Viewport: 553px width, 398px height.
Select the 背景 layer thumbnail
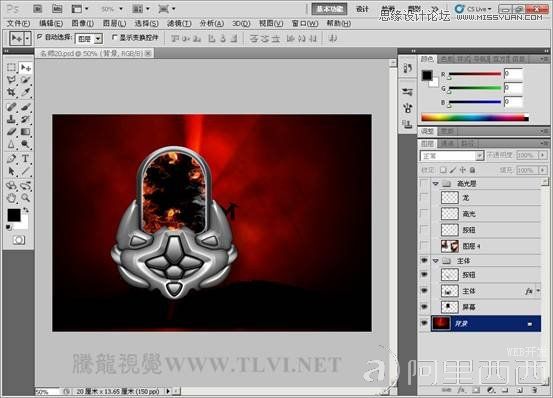[x=441, y=323]
